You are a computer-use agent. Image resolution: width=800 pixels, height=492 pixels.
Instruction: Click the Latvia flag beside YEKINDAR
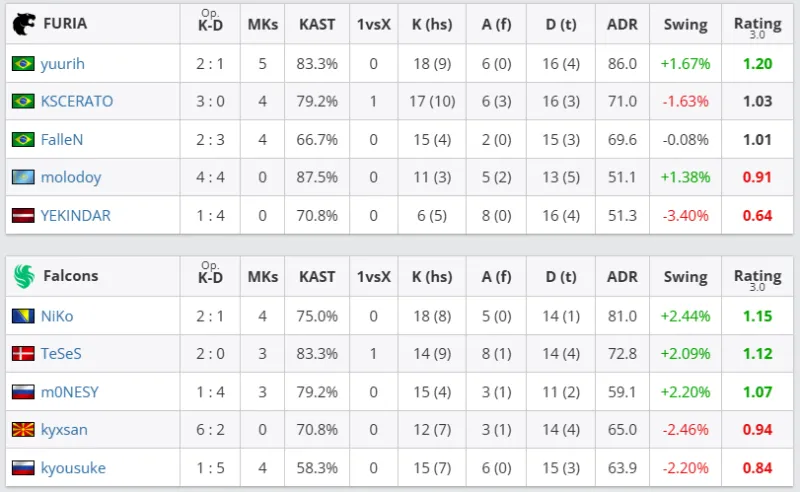(x=22, y=215)
